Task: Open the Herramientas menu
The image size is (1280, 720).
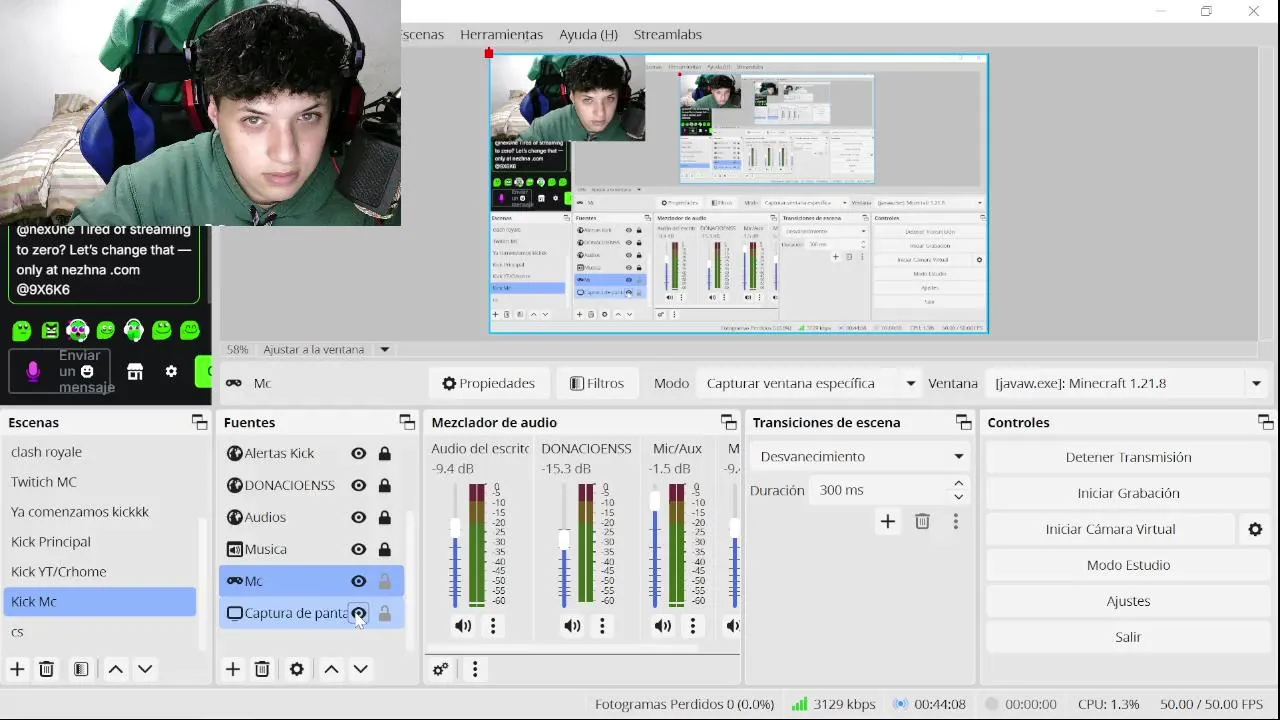Action: [x=501, y=34]
